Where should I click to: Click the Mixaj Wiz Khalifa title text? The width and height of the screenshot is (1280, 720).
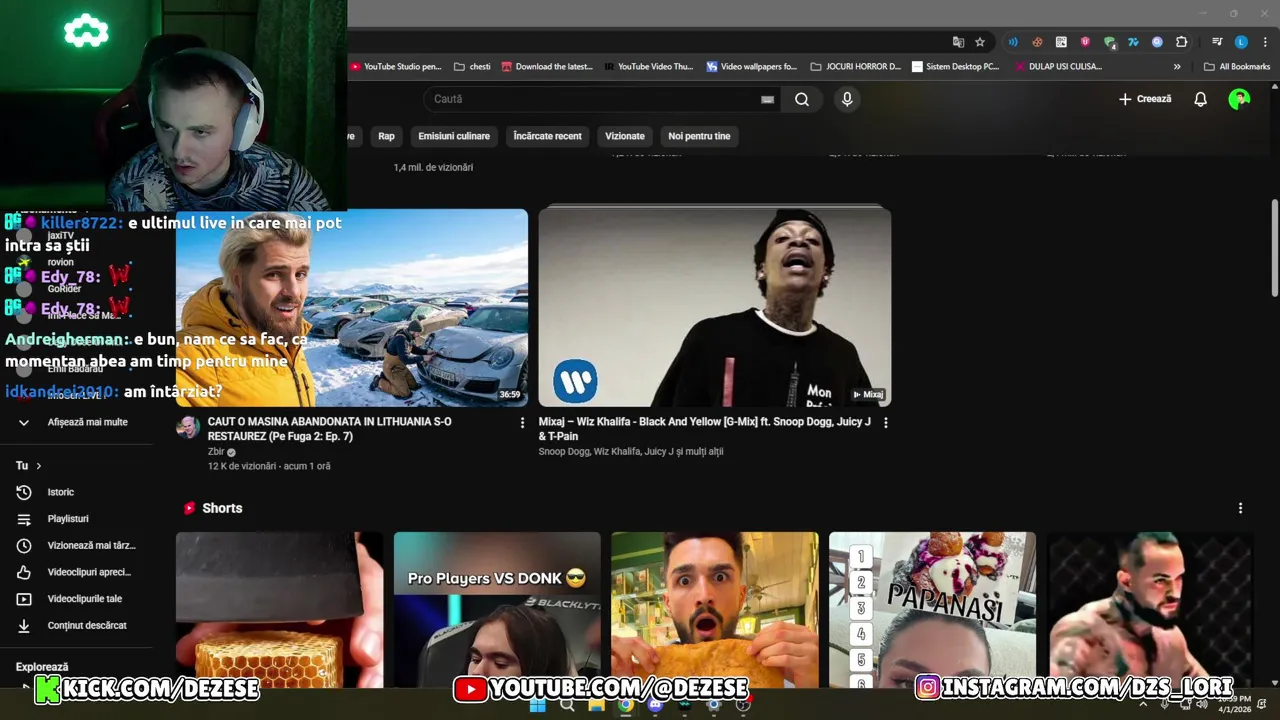[704, 429]
